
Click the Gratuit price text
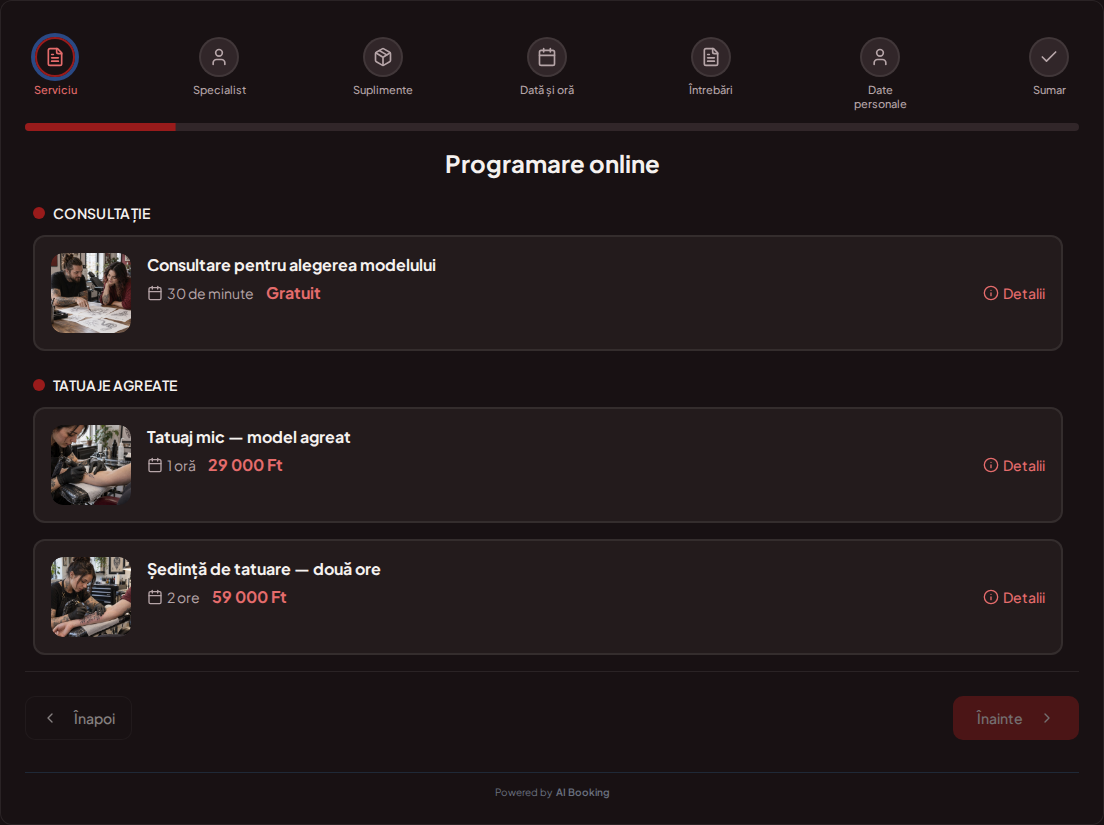(x=293, y=294)
